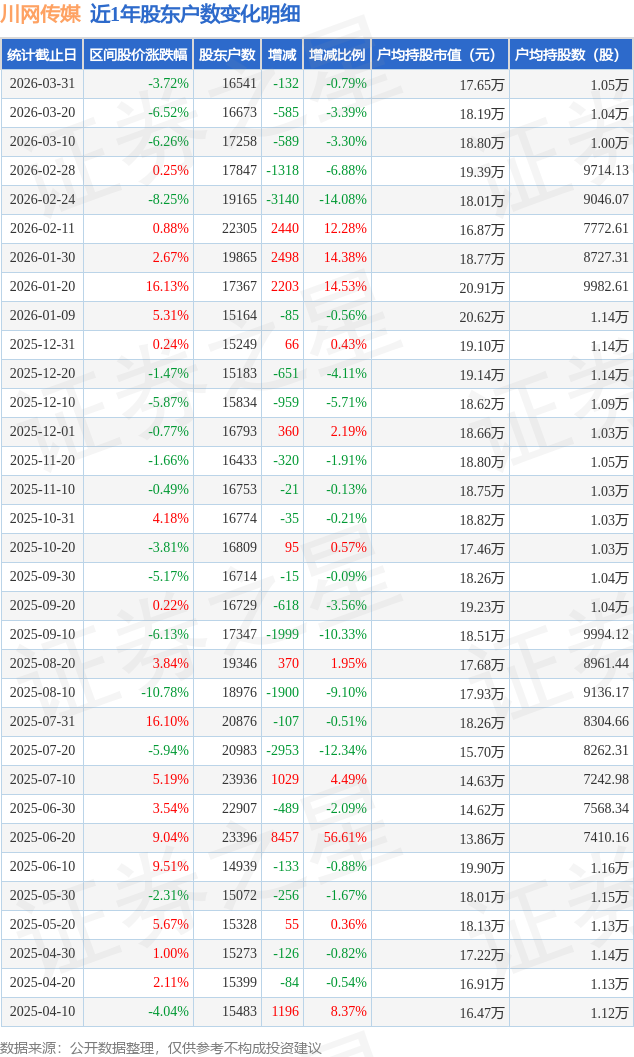The image size is (634, 1057).
Task: Click the -10.78% price change cell
Action: [164, 693]
